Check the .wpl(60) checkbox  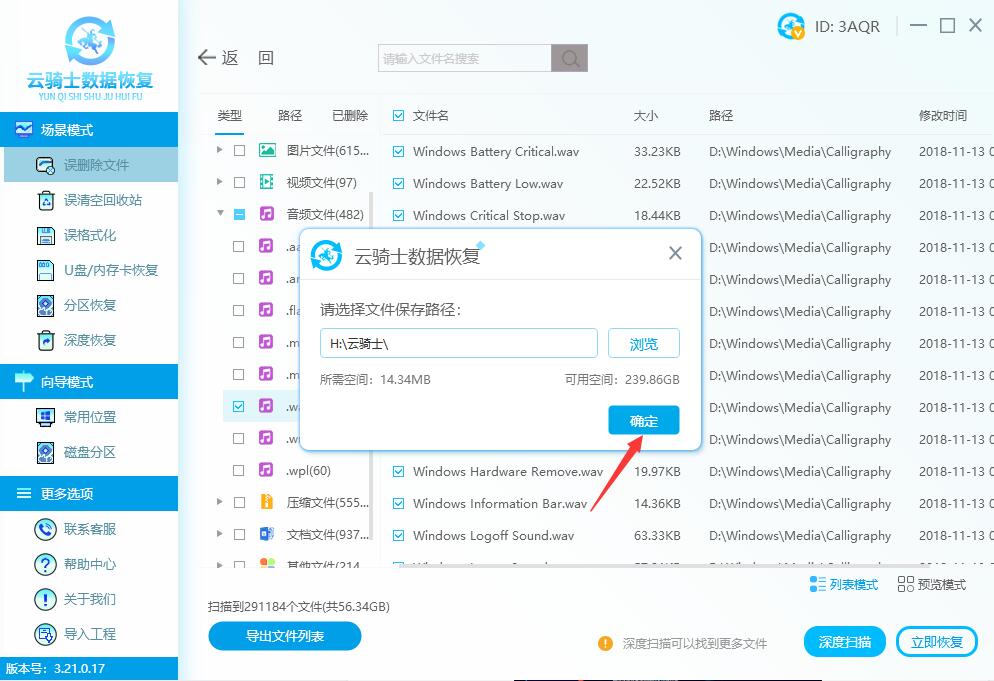click(238, 470)
